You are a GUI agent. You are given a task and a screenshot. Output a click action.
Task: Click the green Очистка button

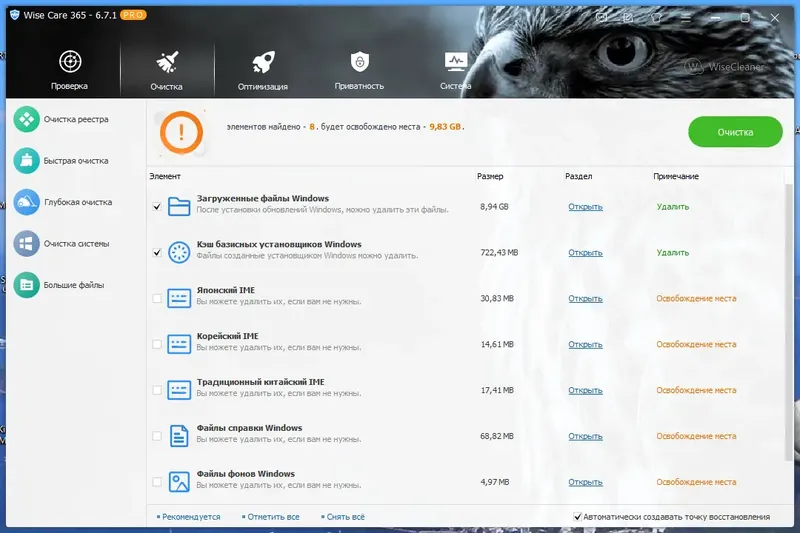[735, 132]
